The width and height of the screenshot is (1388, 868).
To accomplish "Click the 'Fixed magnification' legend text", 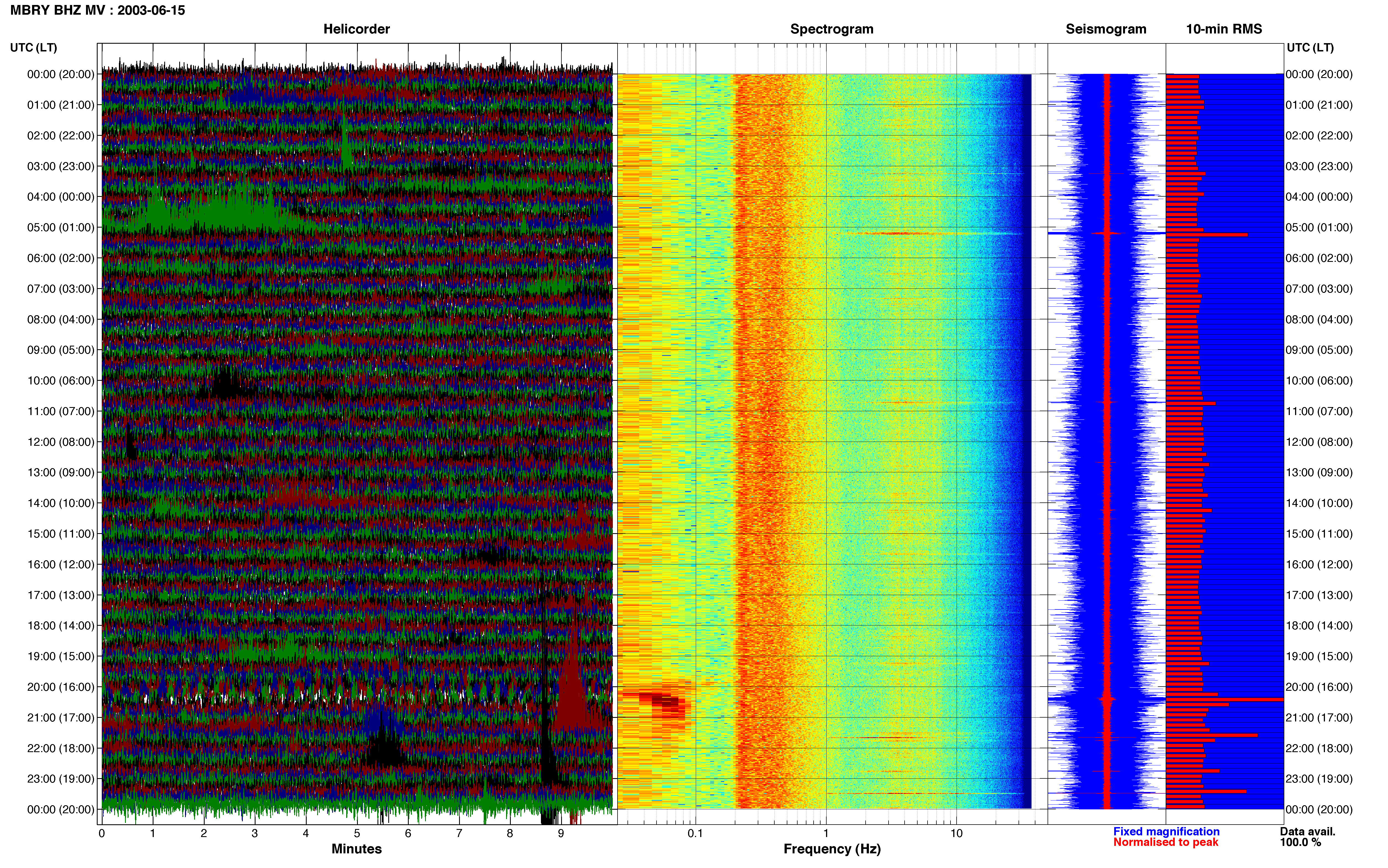I will (x=1166, y=831).
